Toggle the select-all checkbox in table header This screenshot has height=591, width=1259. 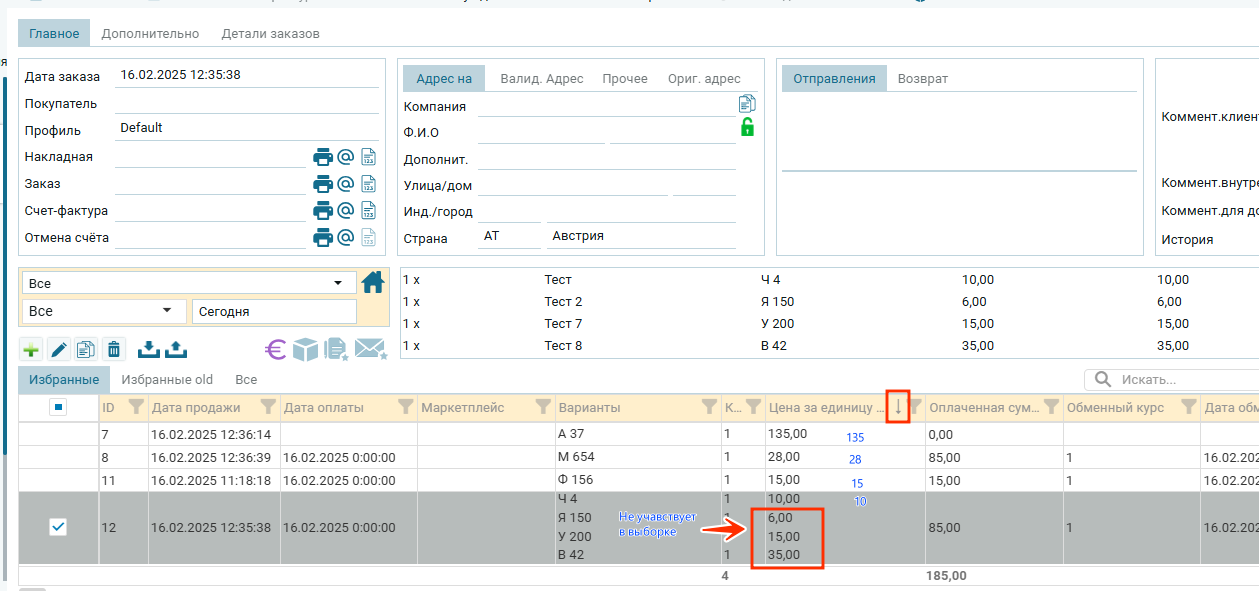58,408
